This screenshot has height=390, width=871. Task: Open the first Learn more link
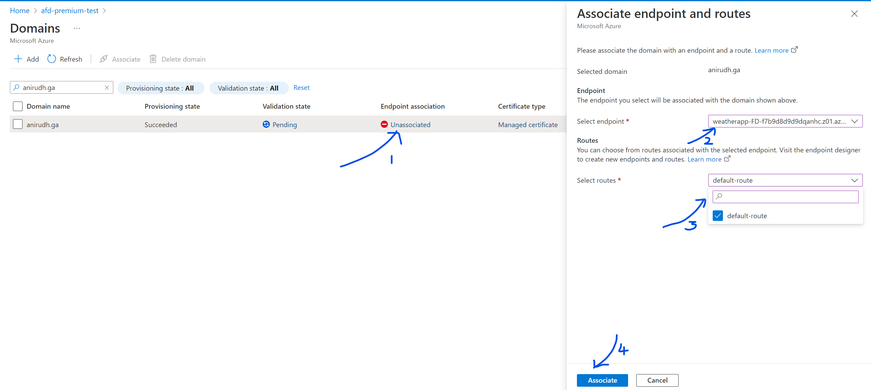point(772,51)
